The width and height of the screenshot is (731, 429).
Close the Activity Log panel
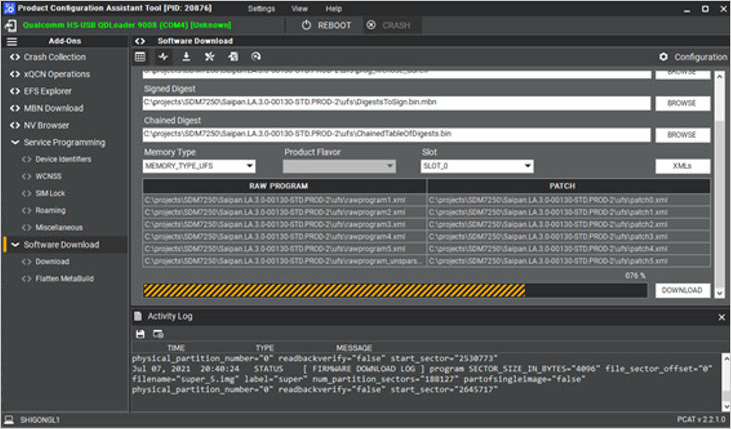(721, 317)
